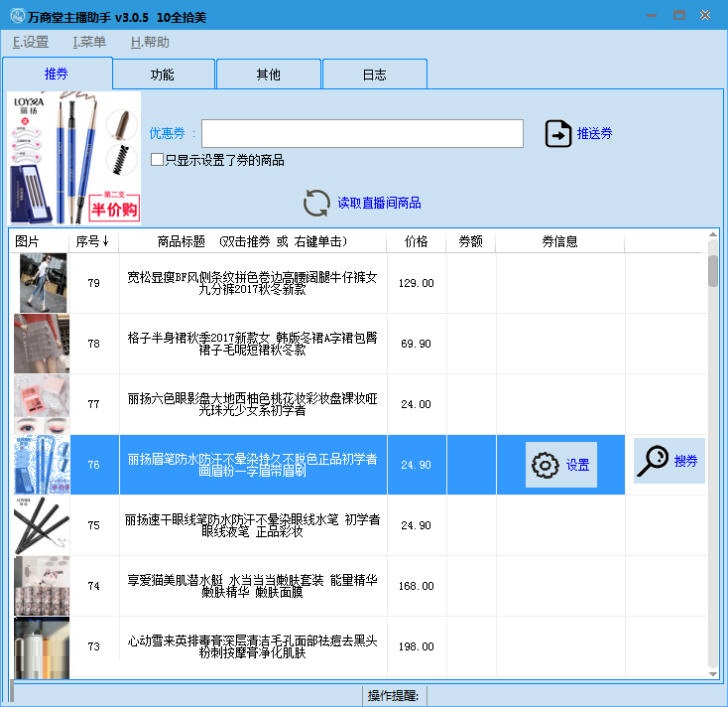The height and width of the screenshot is (707, 728).
Task: Open the H.帮助 menu
Action: pyautogui.click(x=149, y=42)
